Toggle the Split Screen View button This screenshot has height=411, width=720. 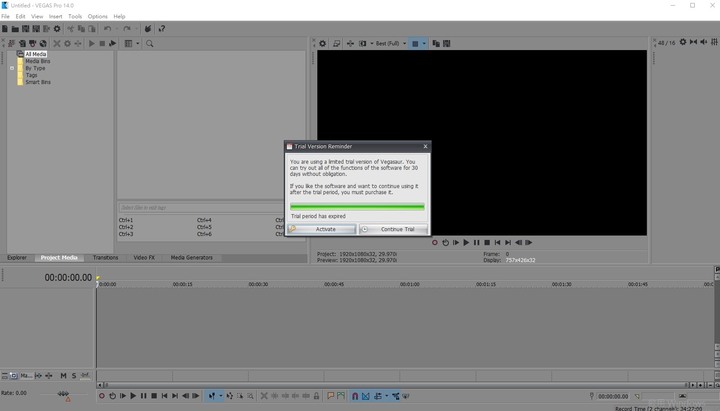(x=363, y=43)
